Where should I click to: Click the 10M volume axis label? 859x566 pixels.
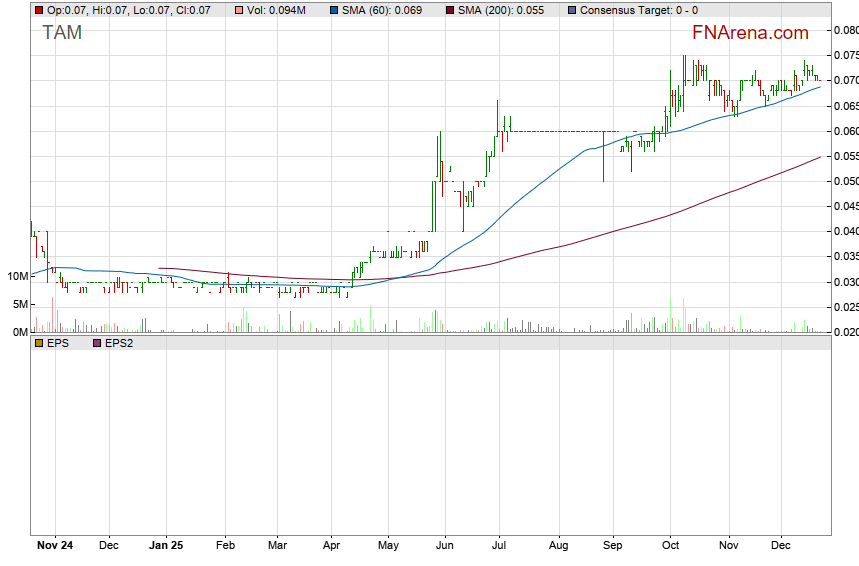click(x=15, y=276)
